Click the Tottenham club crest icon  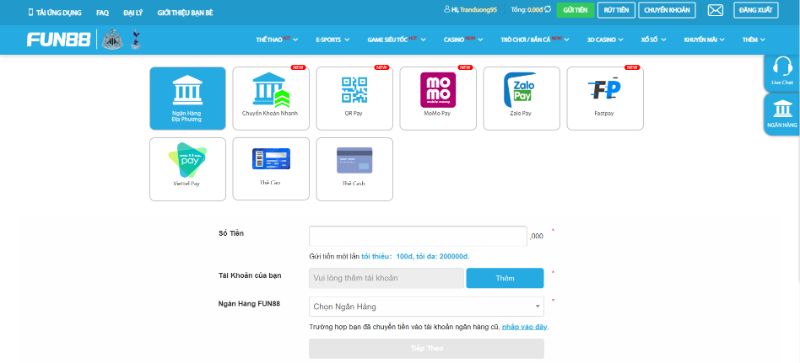[x=135, y=39]
